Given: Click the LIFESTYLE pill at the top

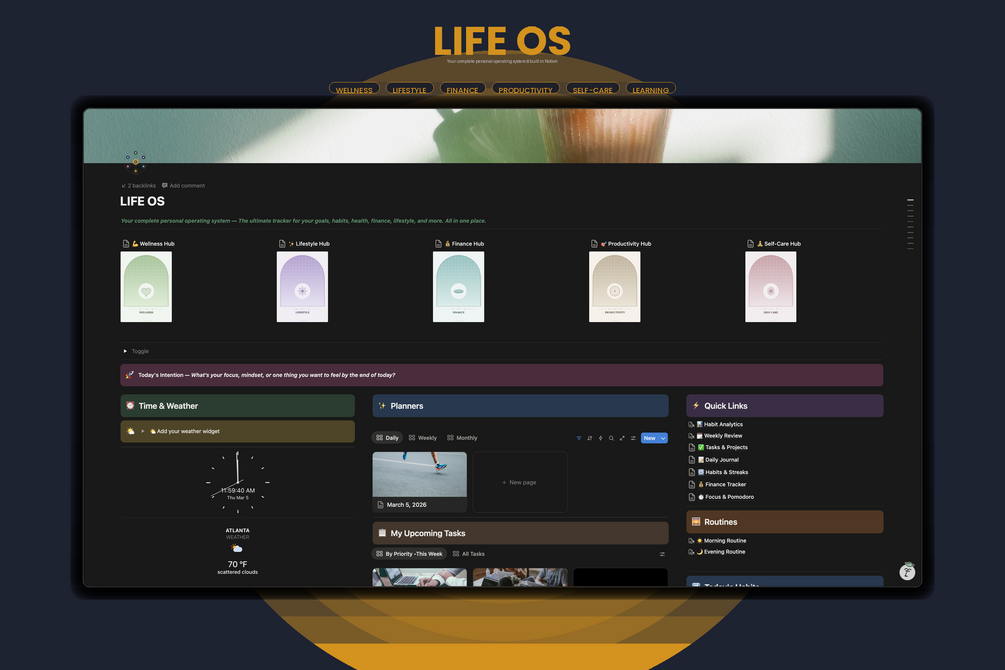Looking at the screenshot, I should (x=410, y=90).
